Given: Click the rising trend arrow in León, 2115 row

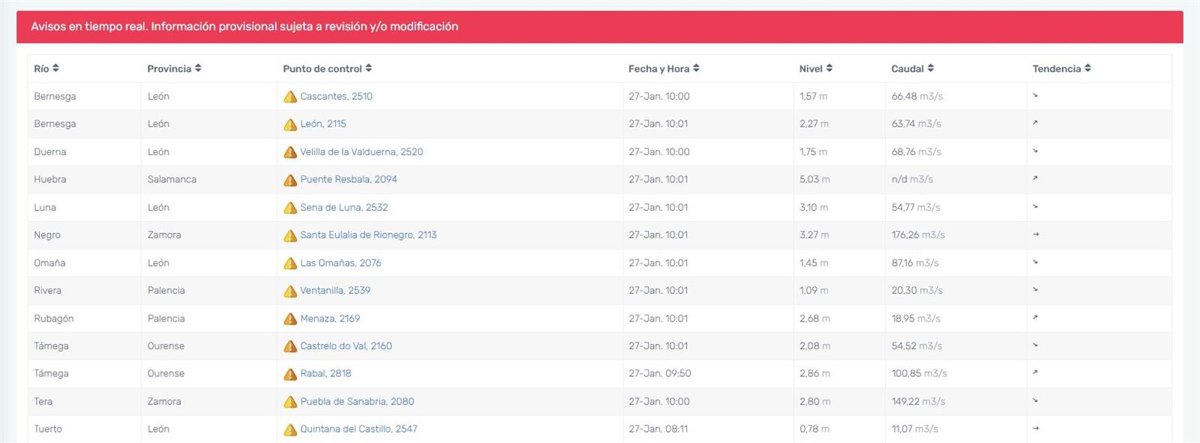Looking at the screenshot, I should click(x=1036, y=124).
